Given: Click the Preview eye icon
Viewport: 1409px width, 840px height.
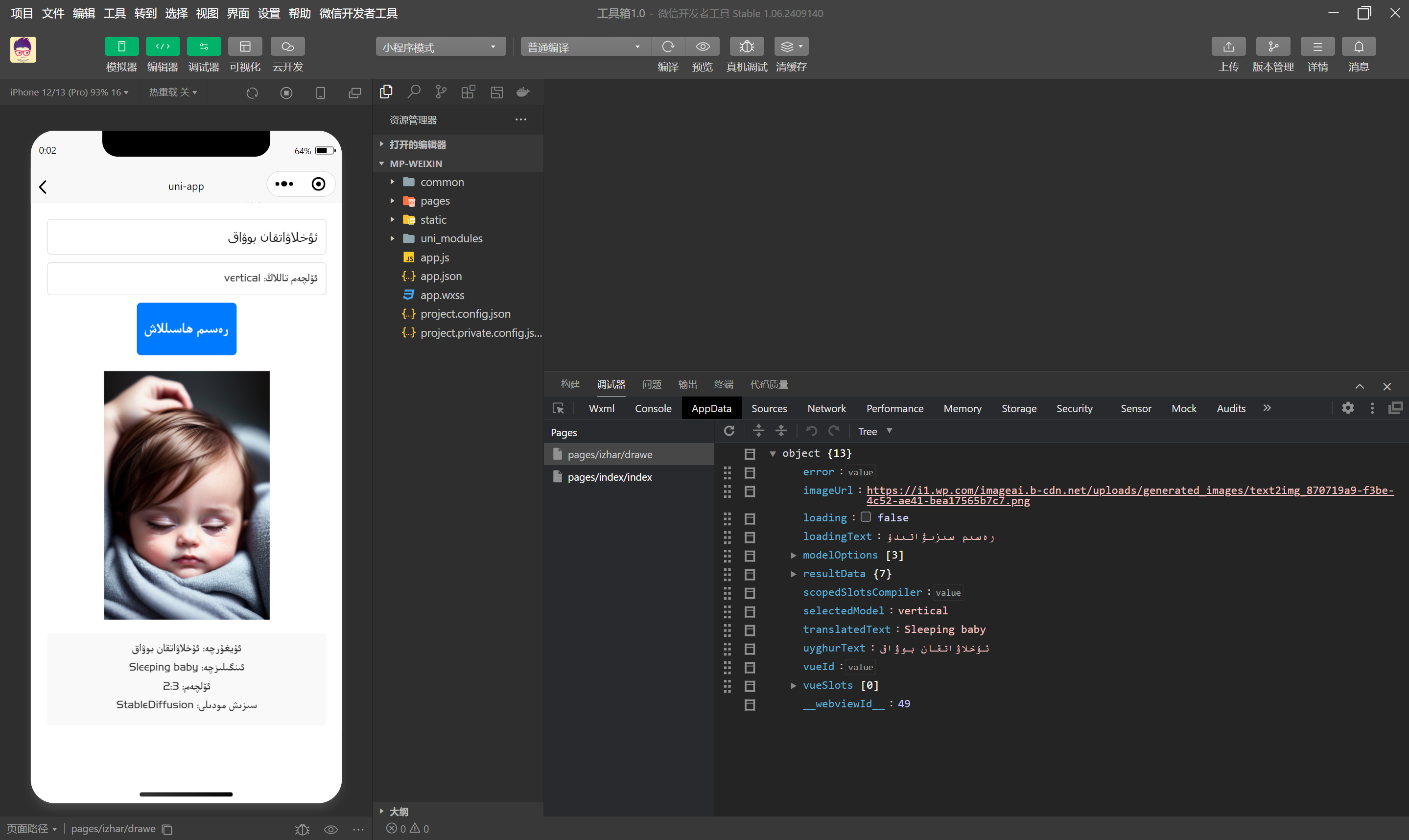Looking at the screenshot, I should pyautogui.click(x=703, y=47).
